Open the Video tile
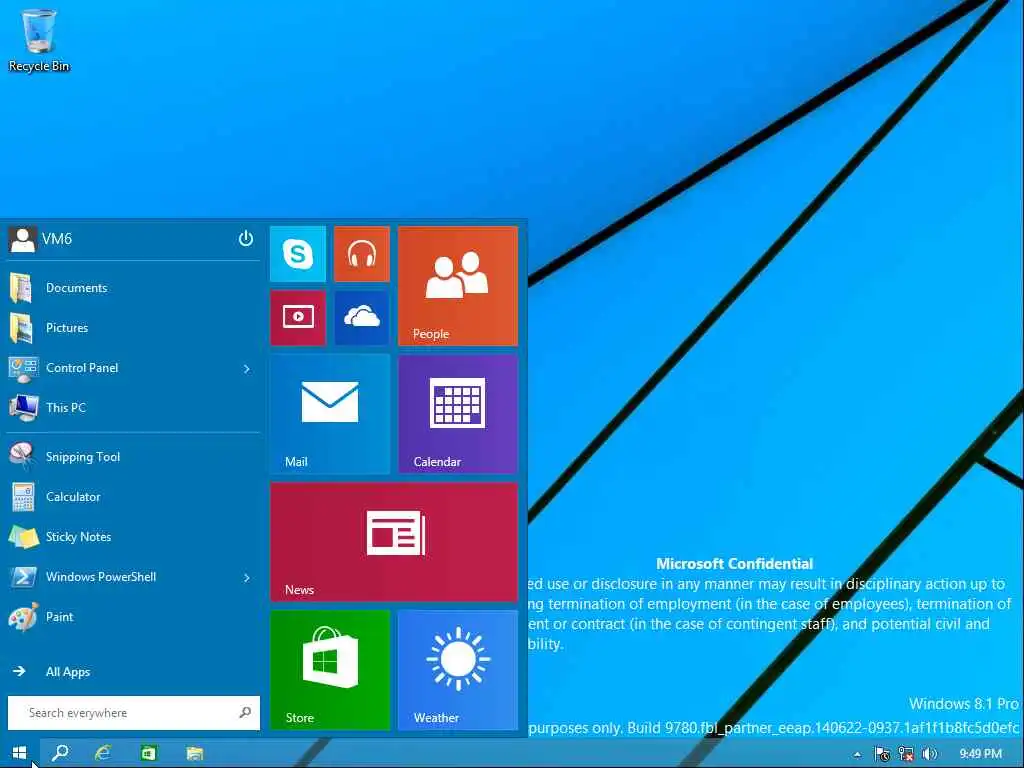The image size is (1024, 768). tap(298, 317)
